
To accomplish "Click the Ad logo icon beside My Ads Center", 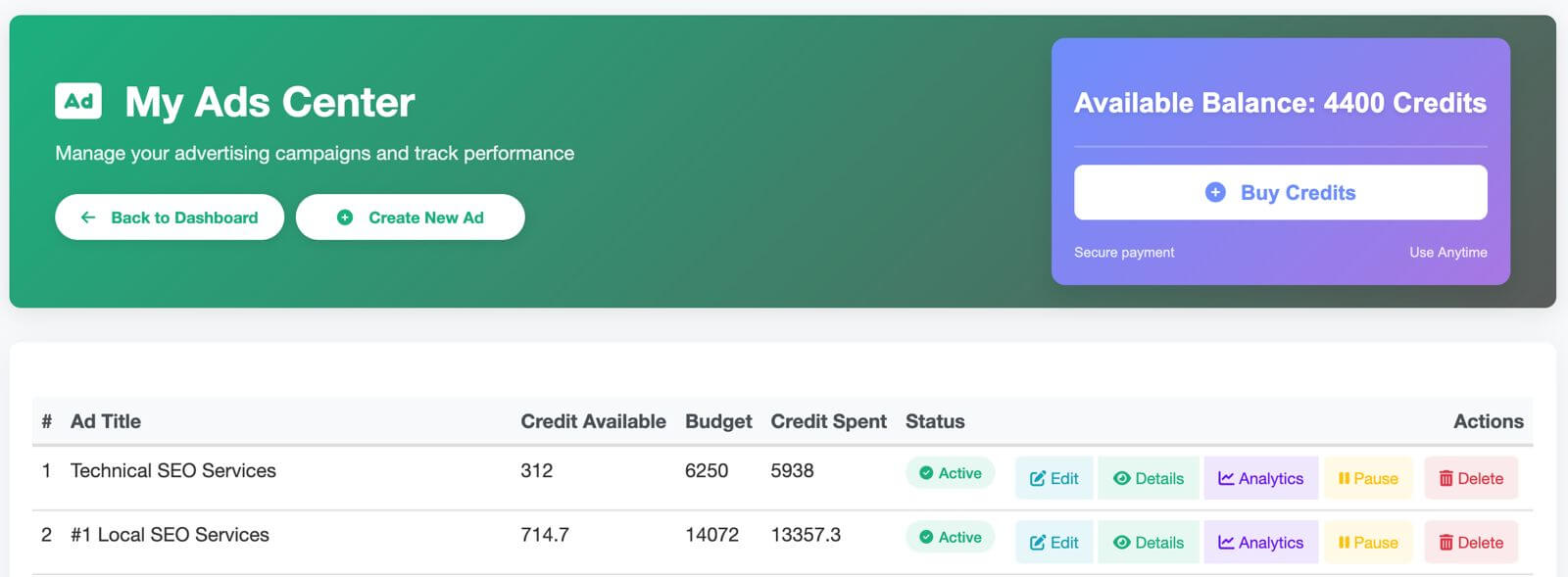I will (78, 101).
